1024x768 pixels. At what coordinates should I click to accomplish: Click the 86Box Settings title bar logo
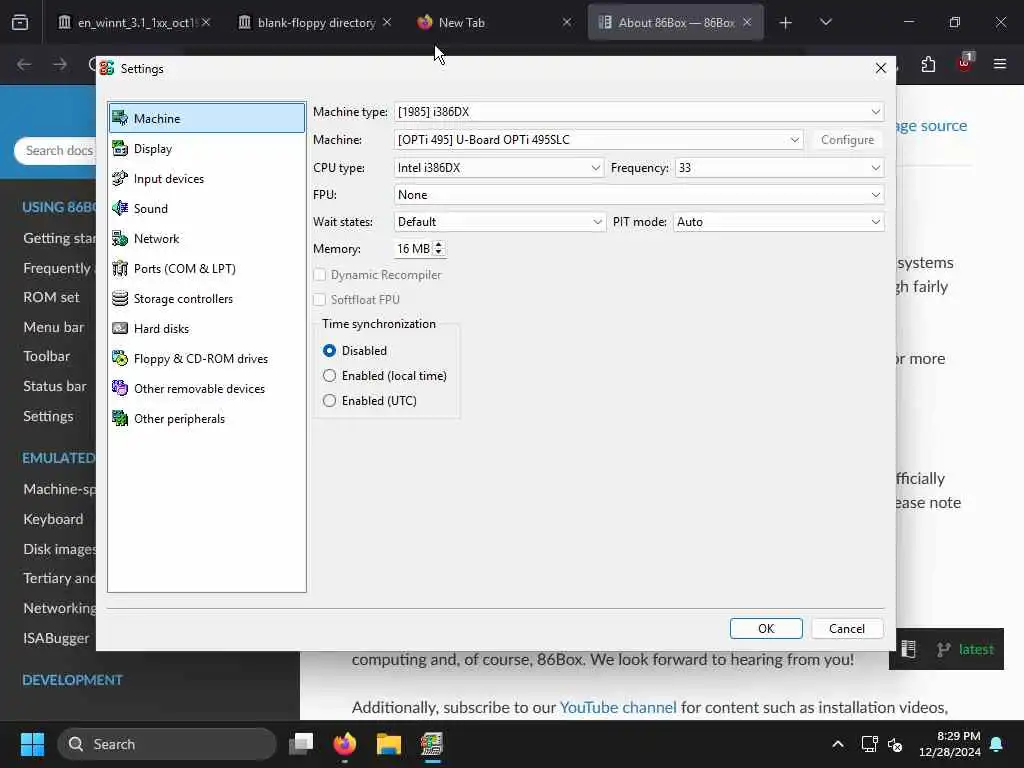107,69
